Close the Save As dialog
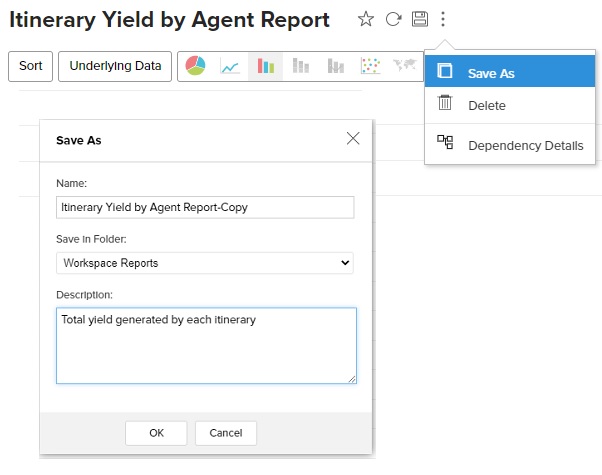Screen dimensions: 602x475 tap(353, 139)
